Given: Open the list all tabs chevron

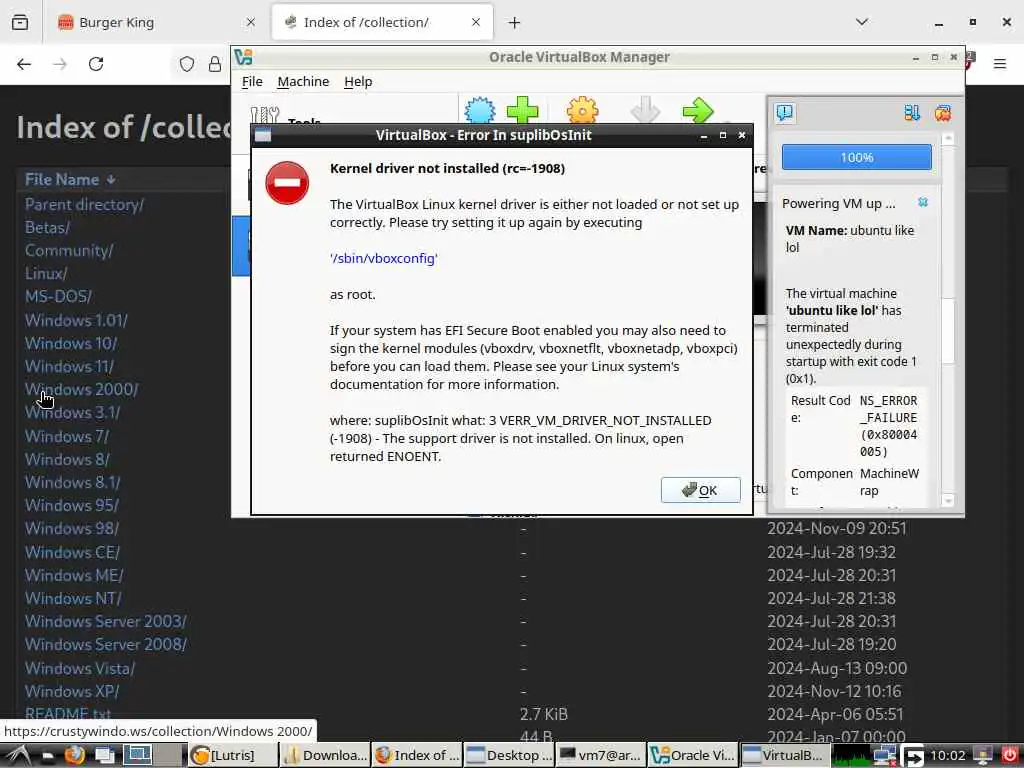Looking at the screenshot, I should click(x=861, y=22).
